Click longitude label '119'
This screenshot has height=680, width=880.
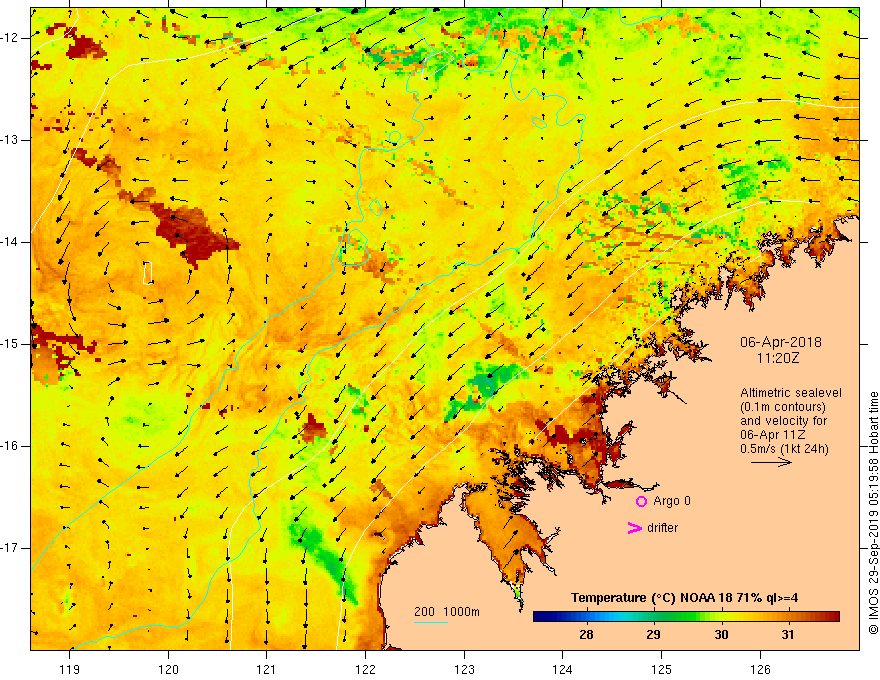pyautogui.click(x=70, y=669)
